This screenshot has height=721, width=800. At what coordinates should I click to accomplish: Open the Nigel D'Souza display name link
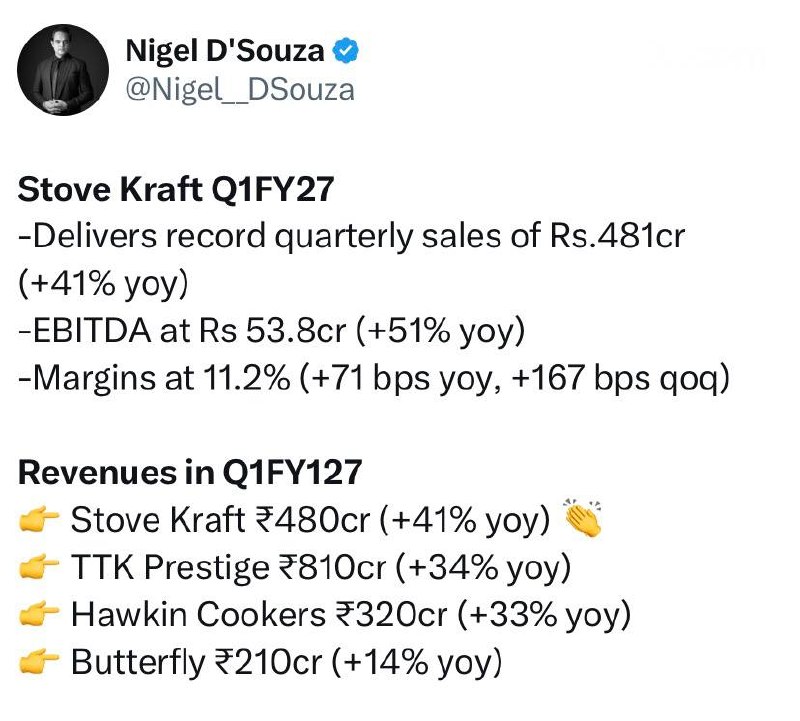(x=225, y=51)
